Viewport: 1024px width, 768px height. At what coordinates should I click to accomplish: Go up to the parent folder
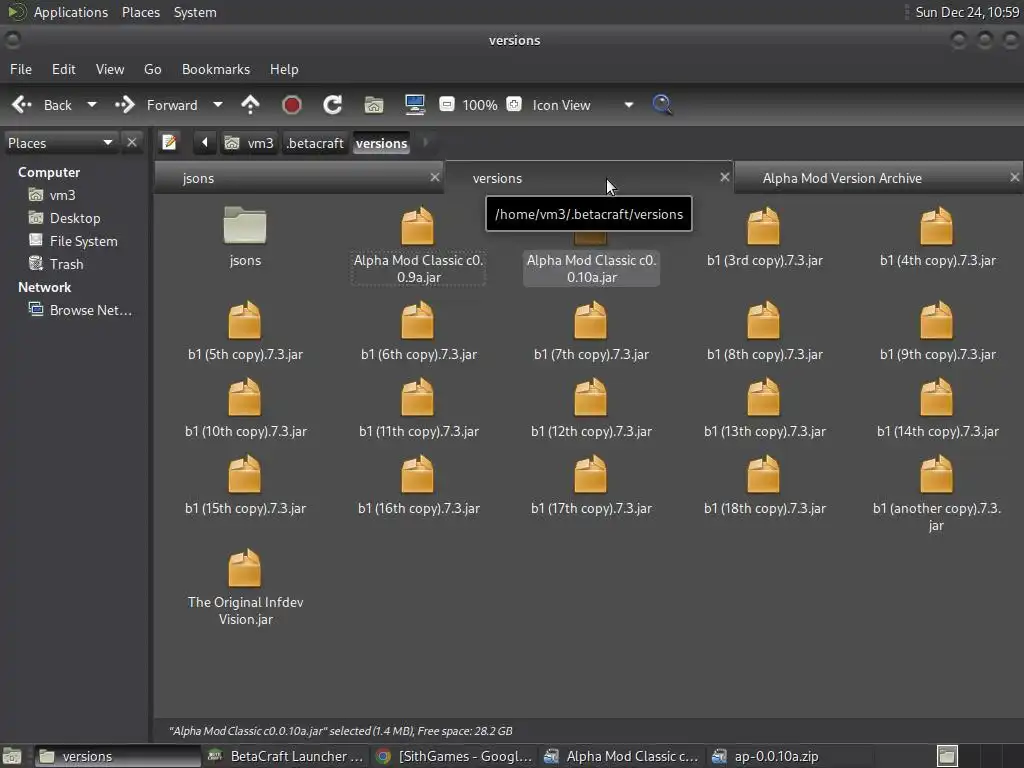pyautogui.click(x=250, y=104)
